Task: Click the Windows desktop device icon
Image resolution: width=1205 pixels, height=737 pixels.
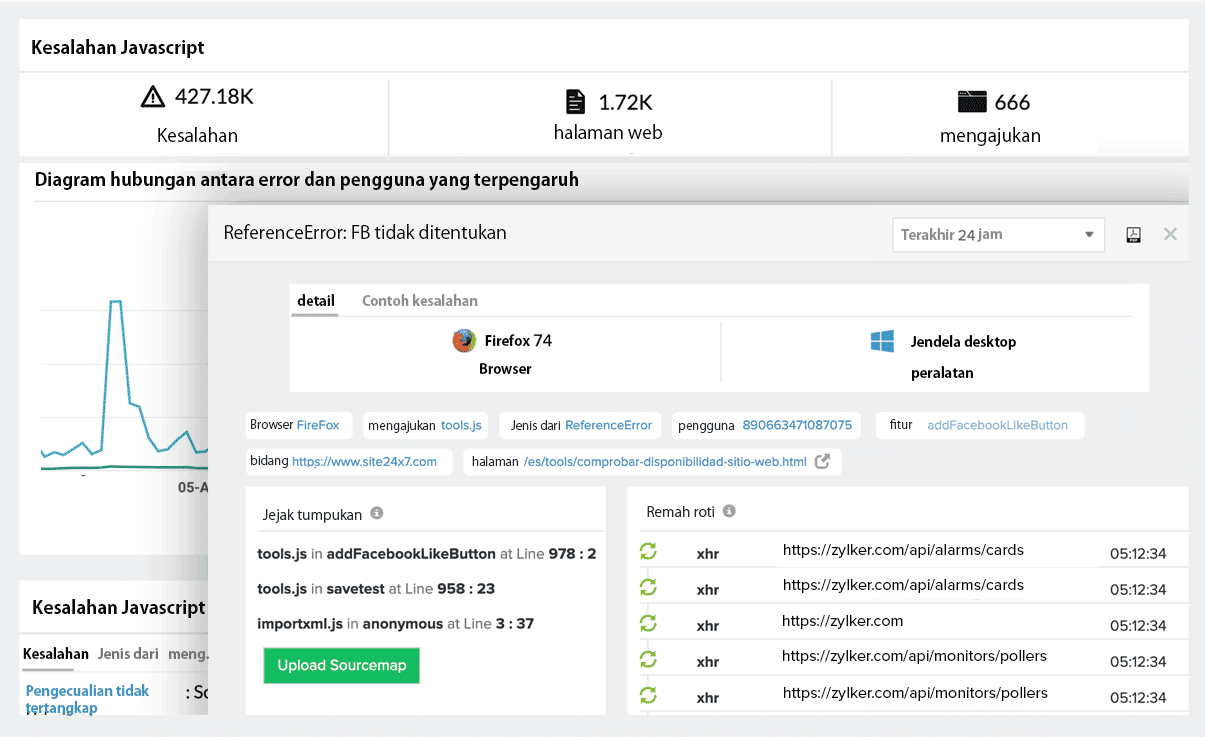Action: pyautogui.click(x=882, y=341)
